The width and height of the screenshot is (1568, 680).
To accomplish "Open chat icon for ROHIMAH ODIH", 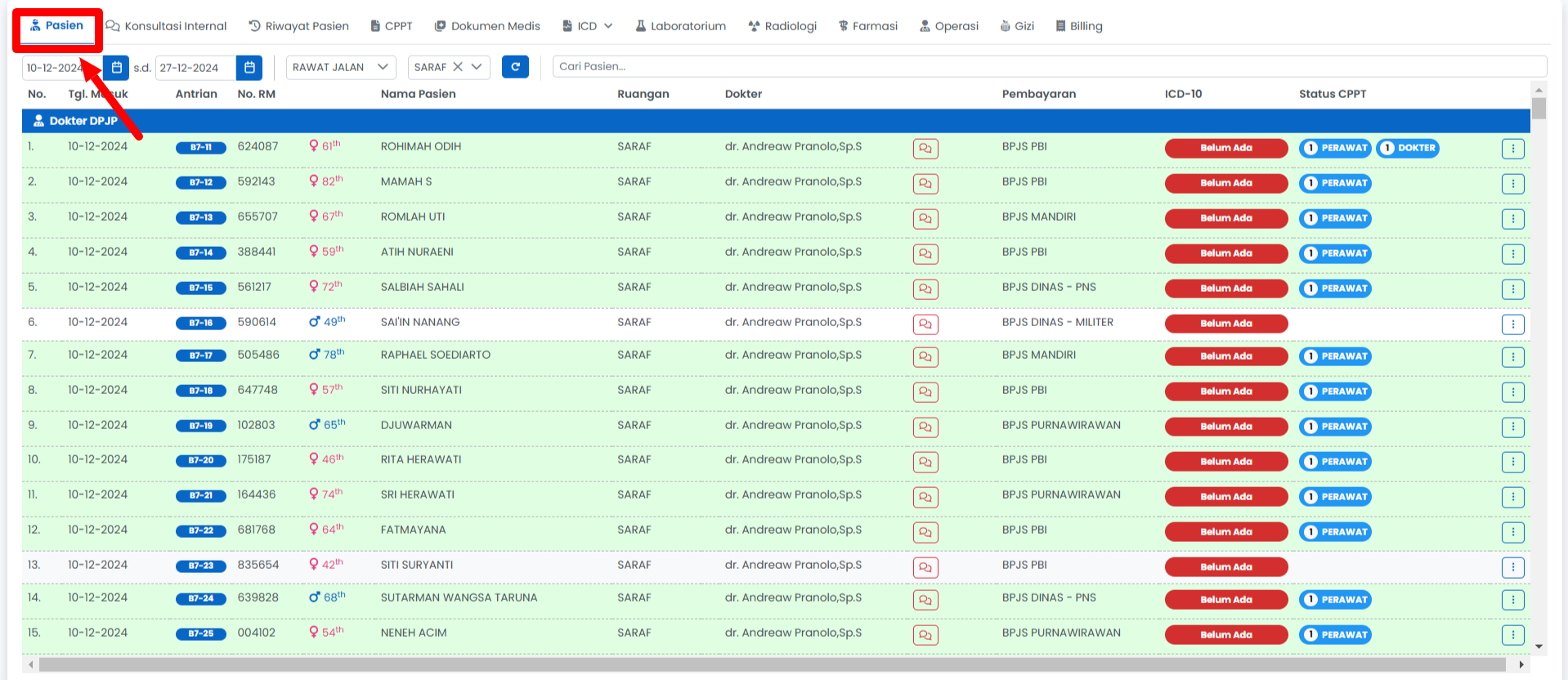I will coord(925,149).
